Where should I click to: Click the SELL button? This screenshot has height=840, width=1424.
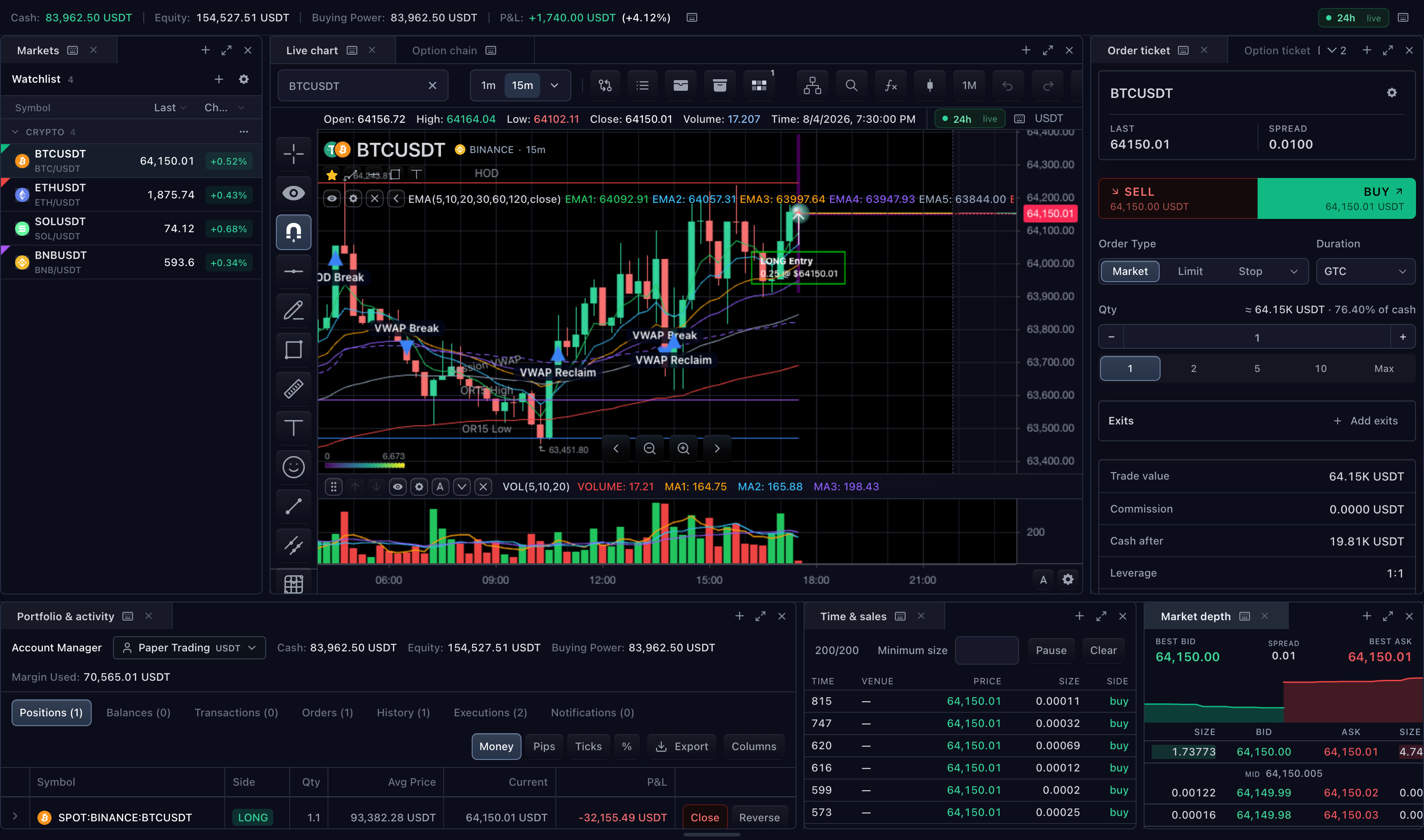tap(1178, 198)
